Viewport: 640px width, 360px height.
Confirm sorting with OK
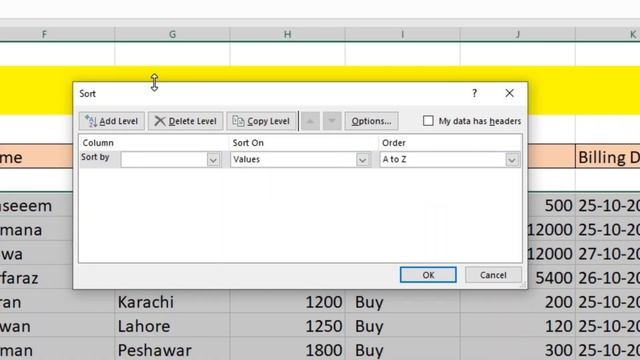click(428, 275)
